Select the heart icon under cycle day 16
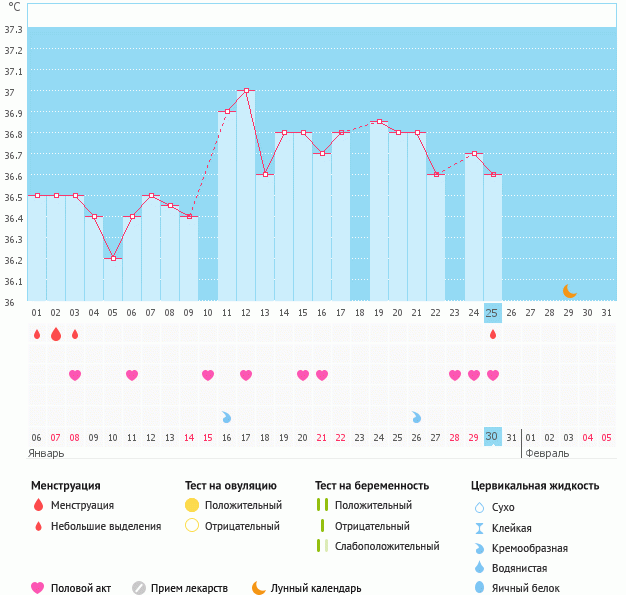 (322, 375)
